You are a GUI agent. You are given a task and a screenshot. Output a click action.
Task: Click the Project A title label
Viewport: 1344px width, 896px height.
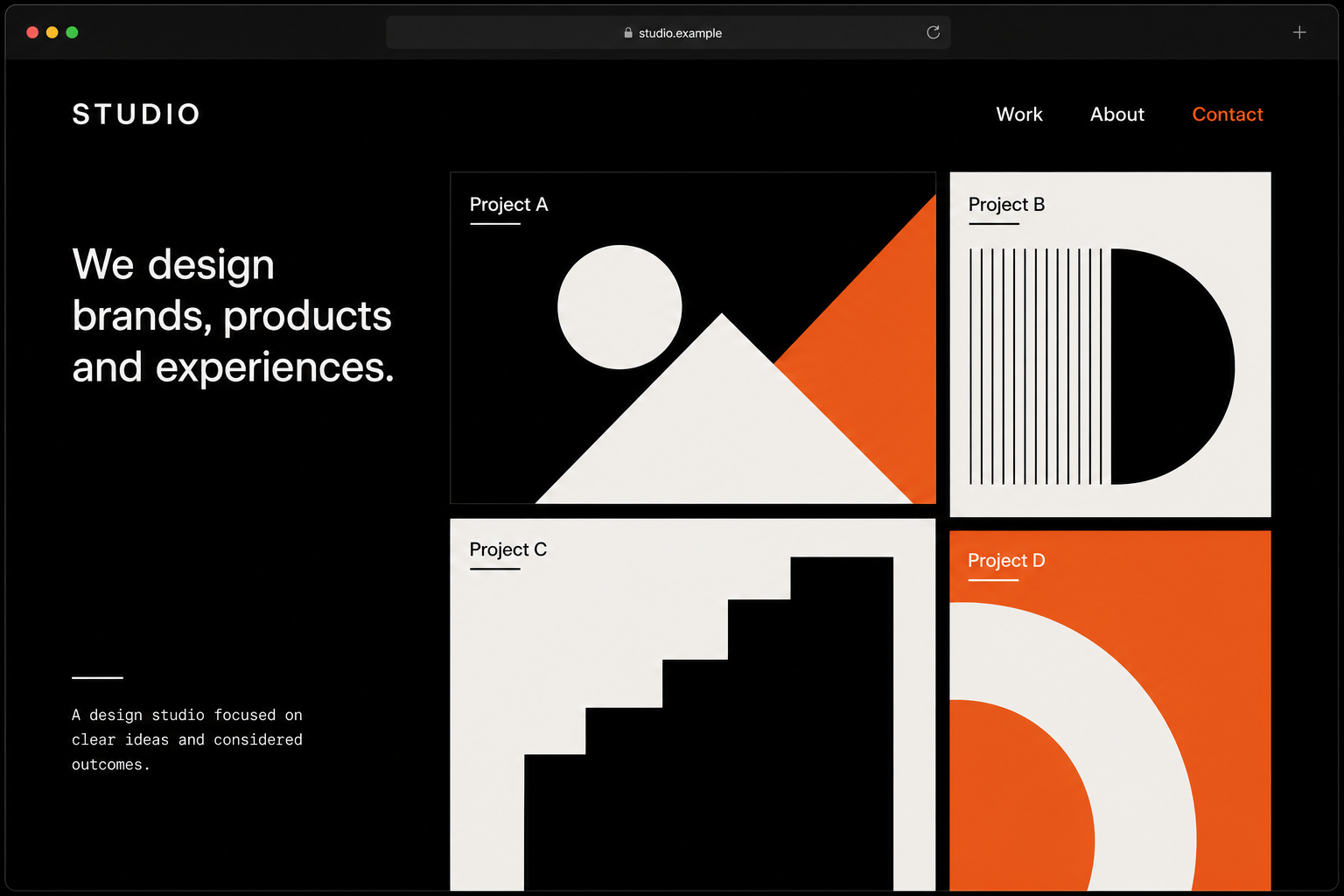tap(508, 205)
